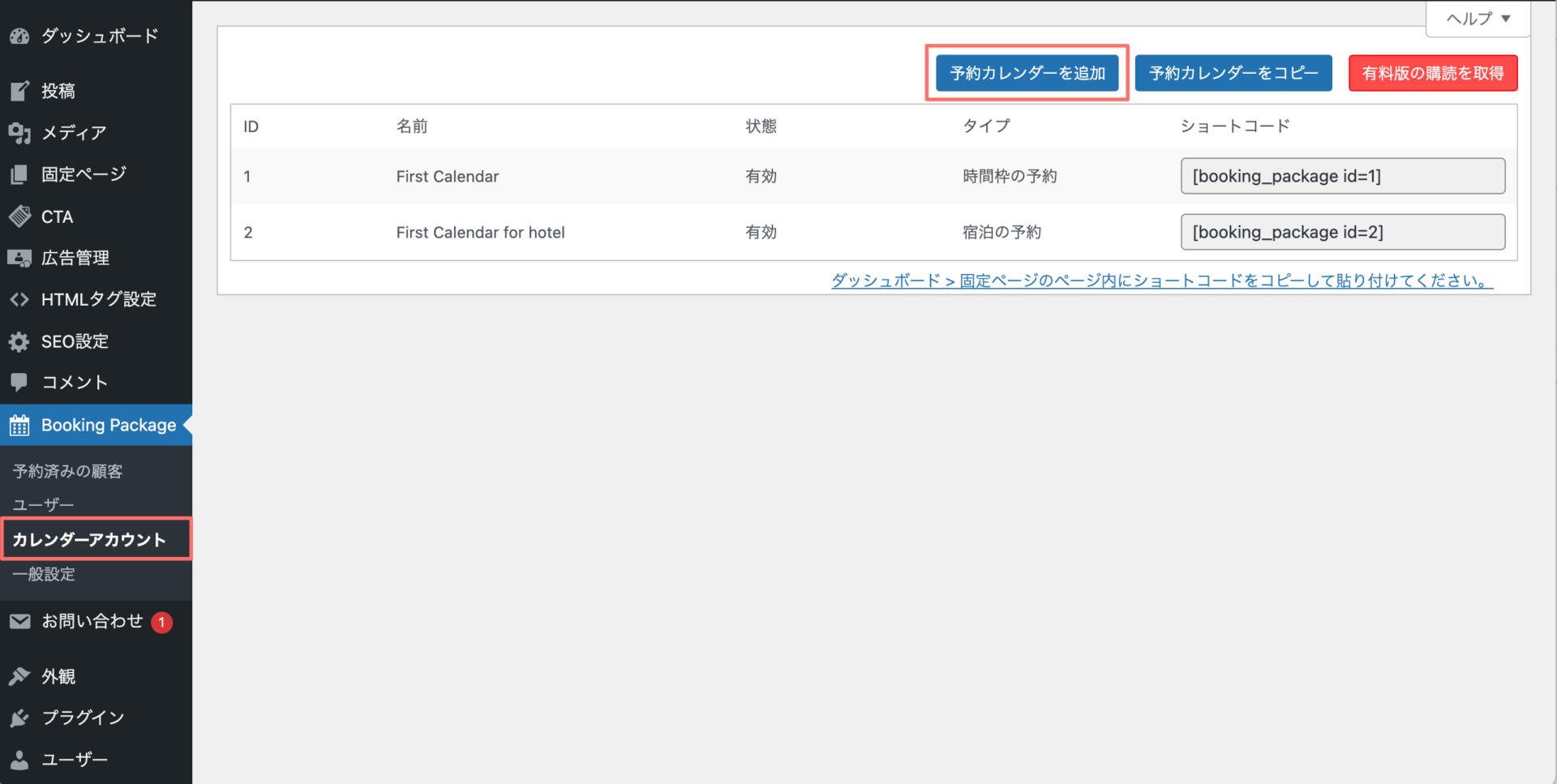
Task: Select the コメント comments icon
Action: point(19,382)
